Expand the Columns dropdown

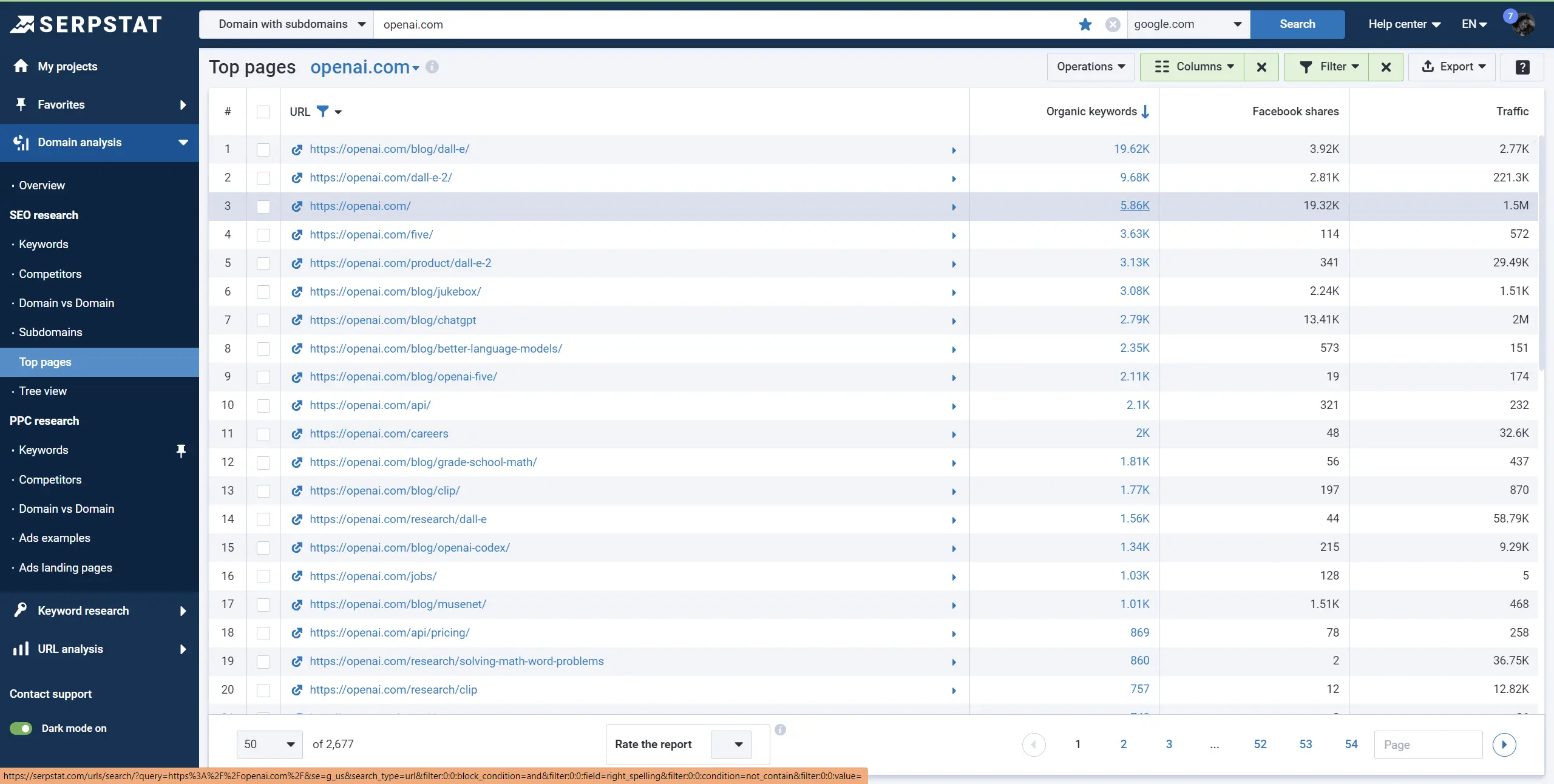pos(1192,67)
